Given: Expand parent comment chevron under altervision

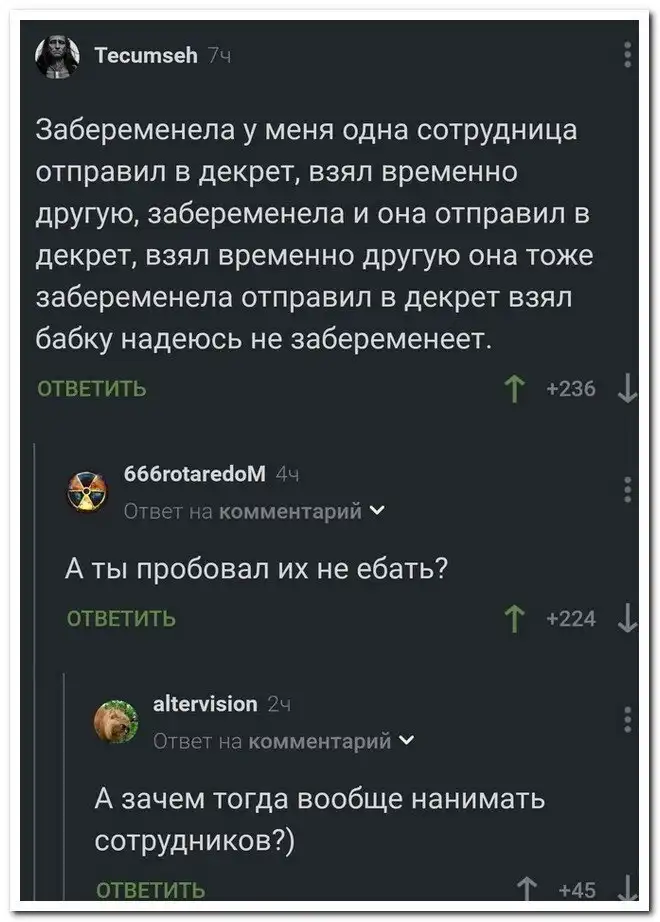Looking at the screenshot, I should [x=402, y=741].
